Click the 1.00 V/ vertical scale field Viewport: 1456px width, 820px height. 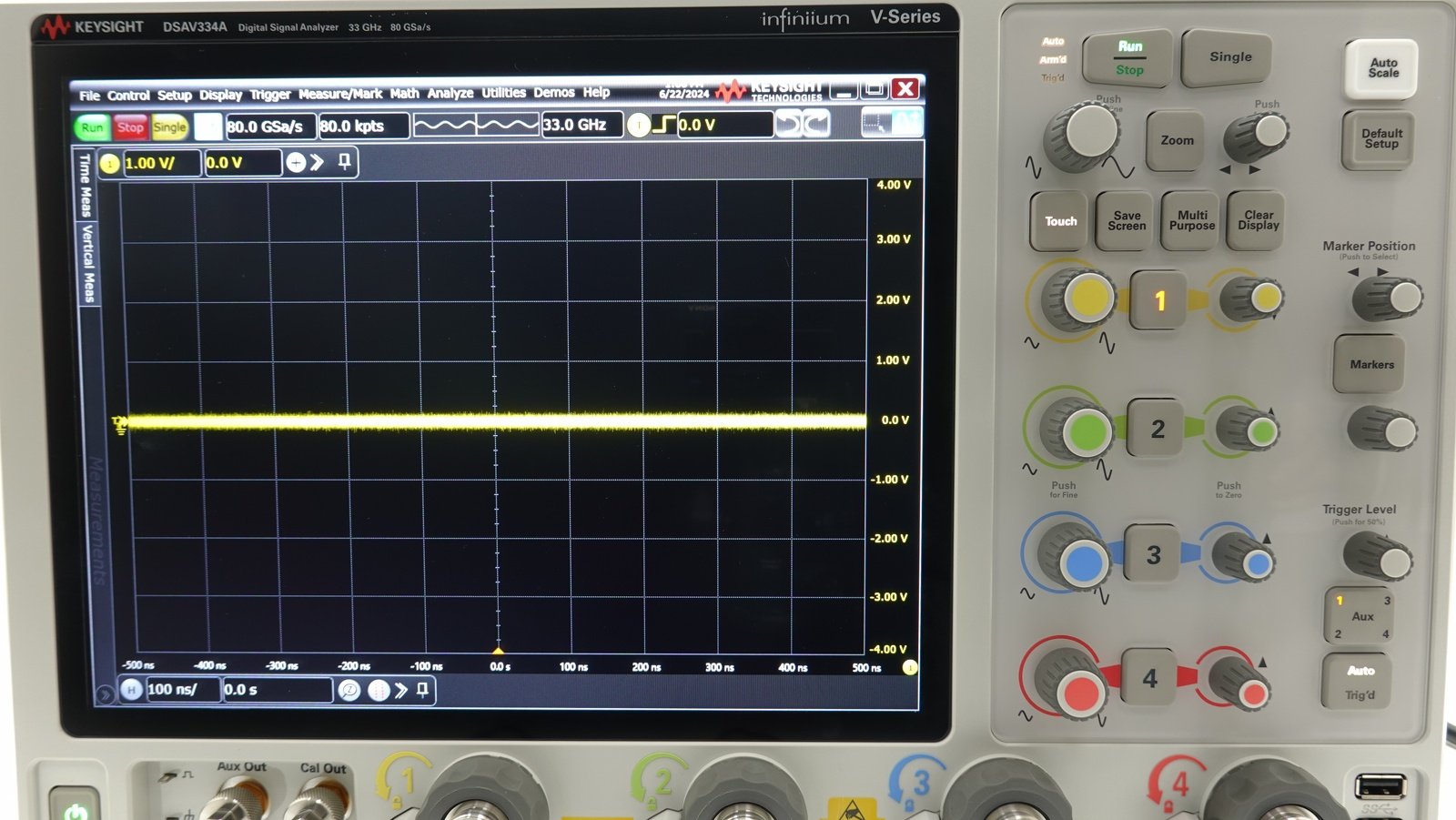coord(161,164)
